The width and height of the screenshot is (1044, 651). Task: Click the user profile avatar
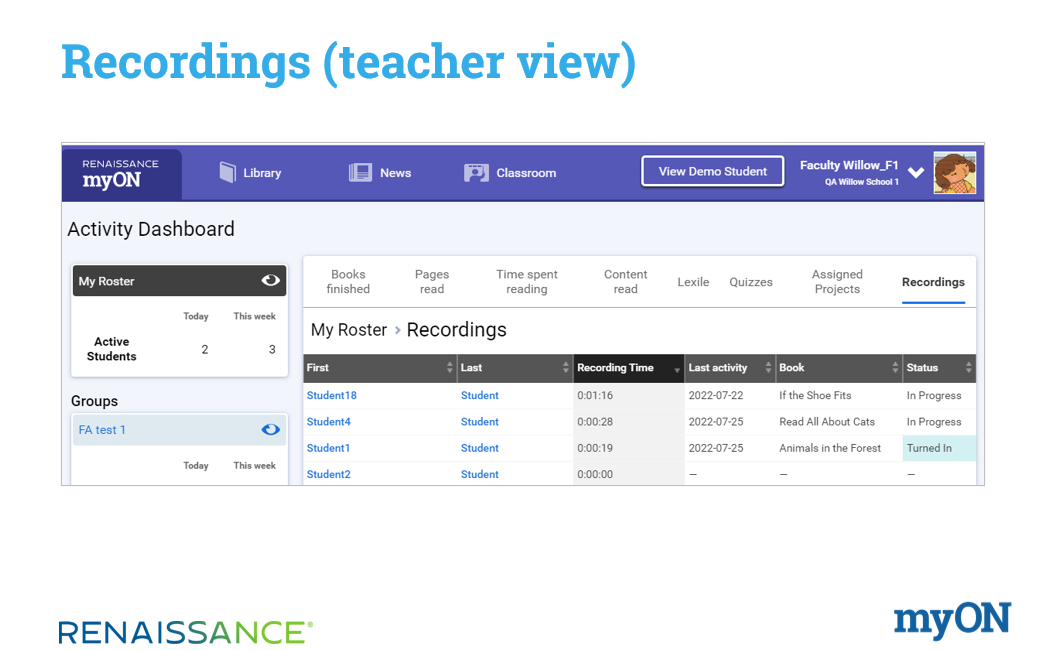click(x=955, y=172)
